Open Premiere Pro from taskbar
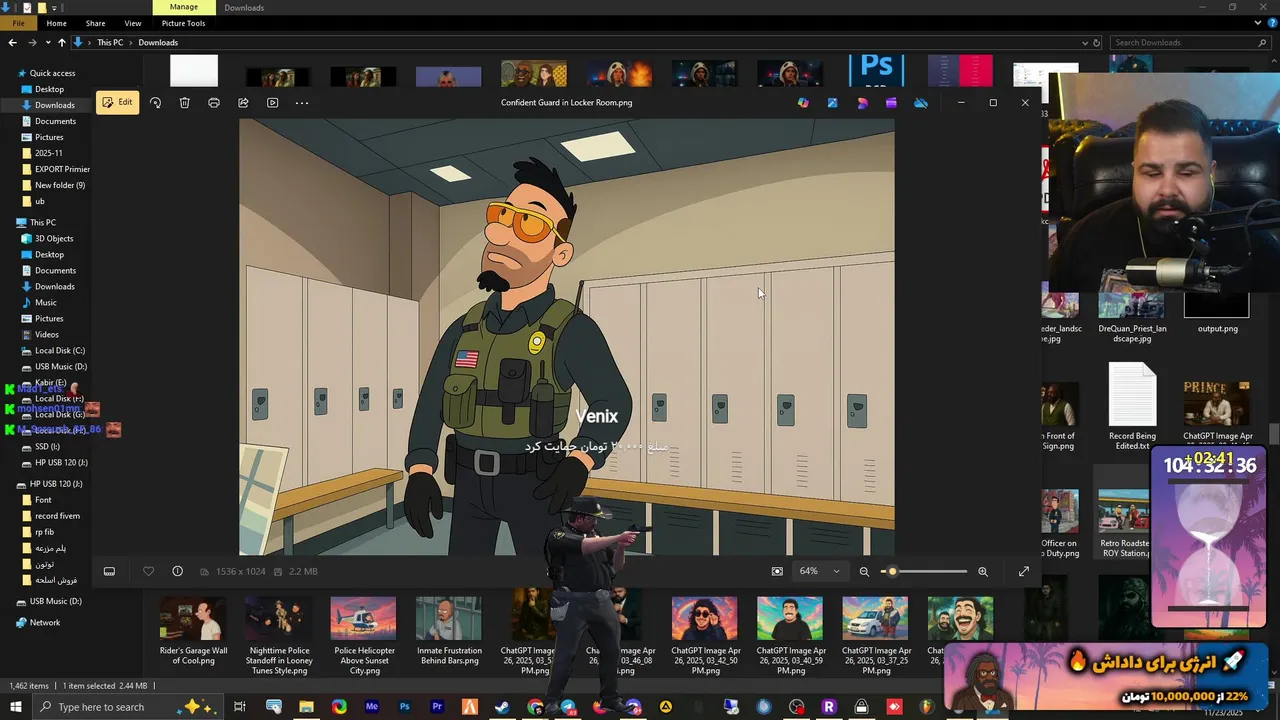Image resolution: width=1280 pixels, height=720 pixels. pyautogui.click(x=437, y=707)
